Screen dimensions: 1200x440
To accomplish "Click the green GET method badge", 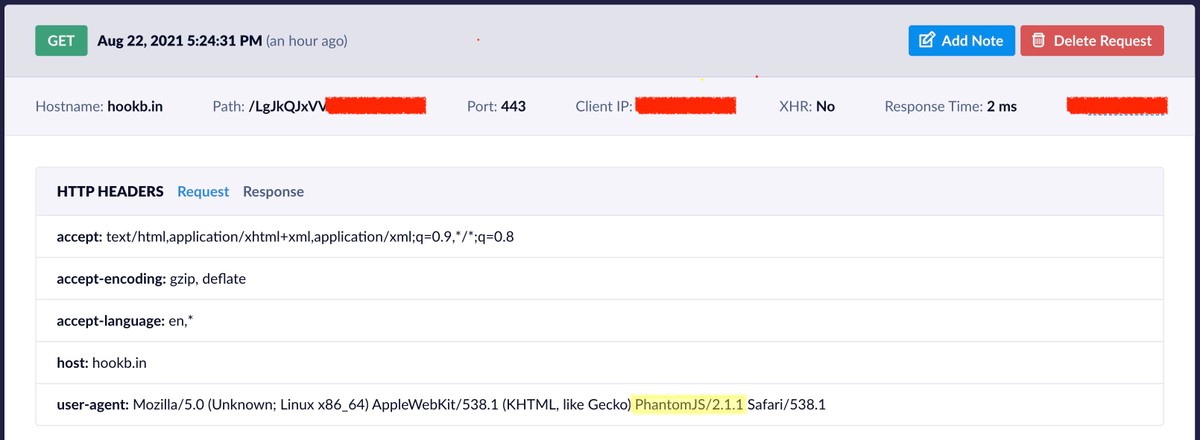I will pyautogui.click(x=60, y=41).
